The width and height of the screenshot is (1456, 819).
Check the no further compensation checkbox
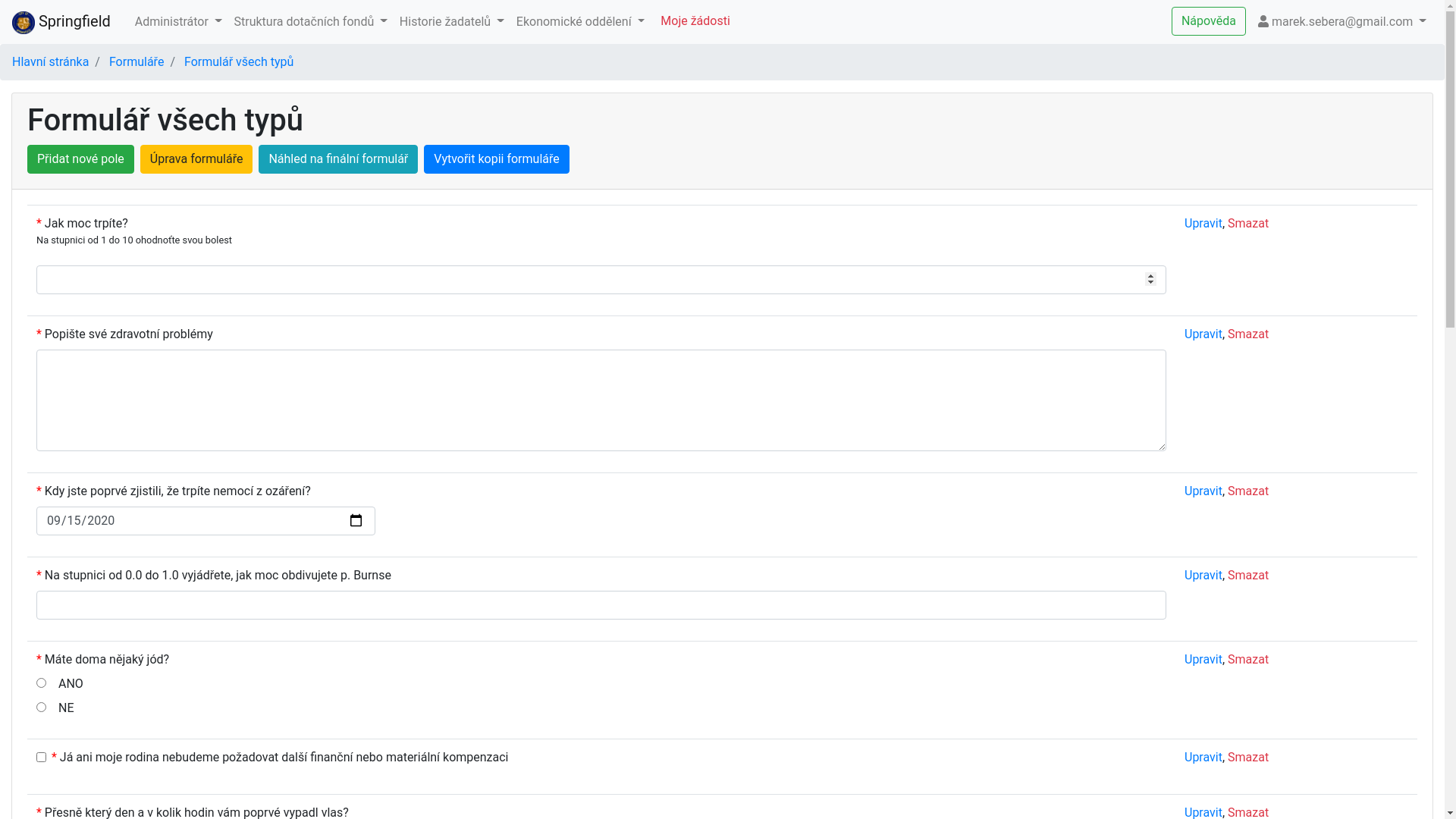[42, 758]
